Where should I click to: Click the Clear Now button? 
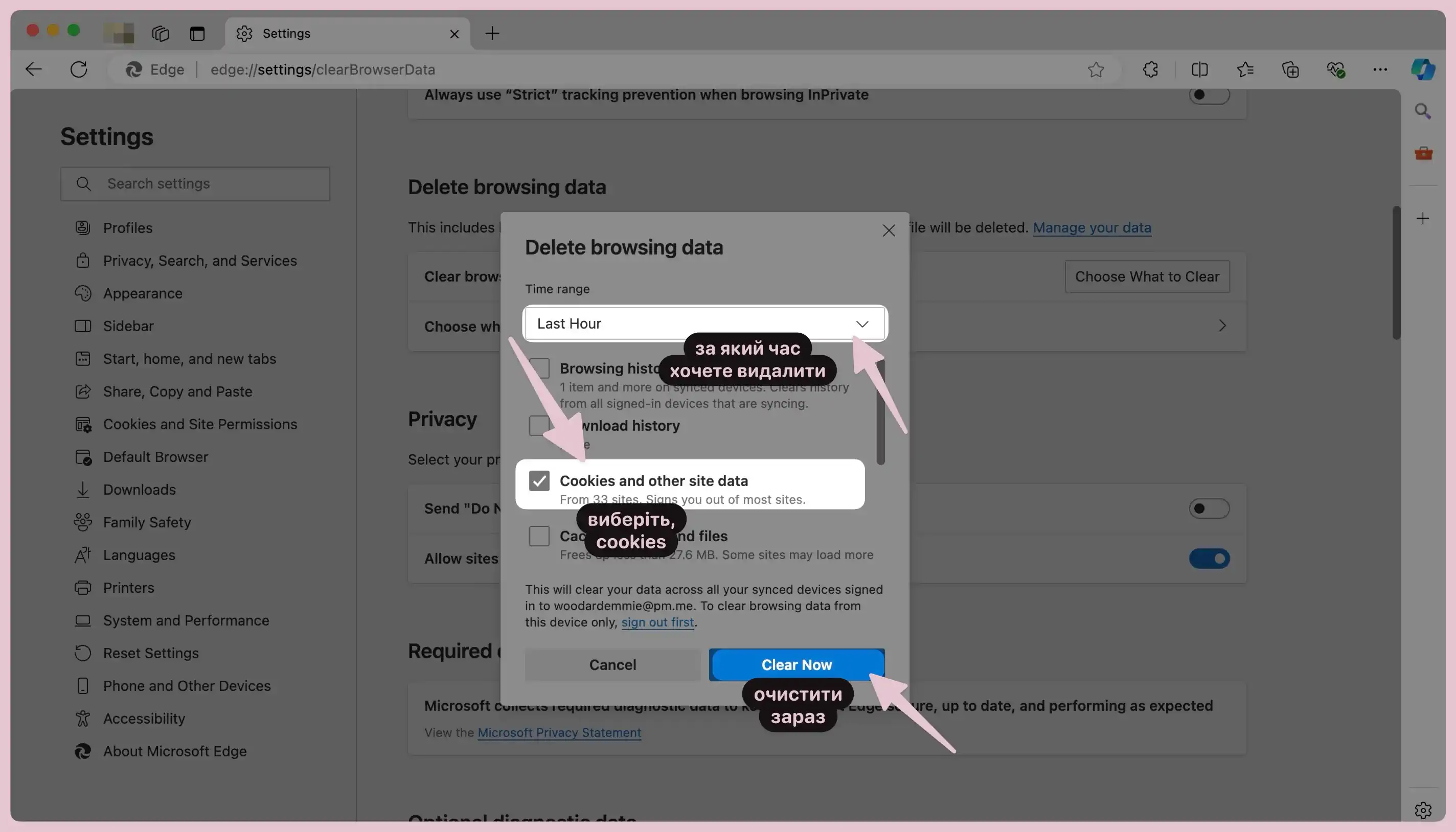796,665
